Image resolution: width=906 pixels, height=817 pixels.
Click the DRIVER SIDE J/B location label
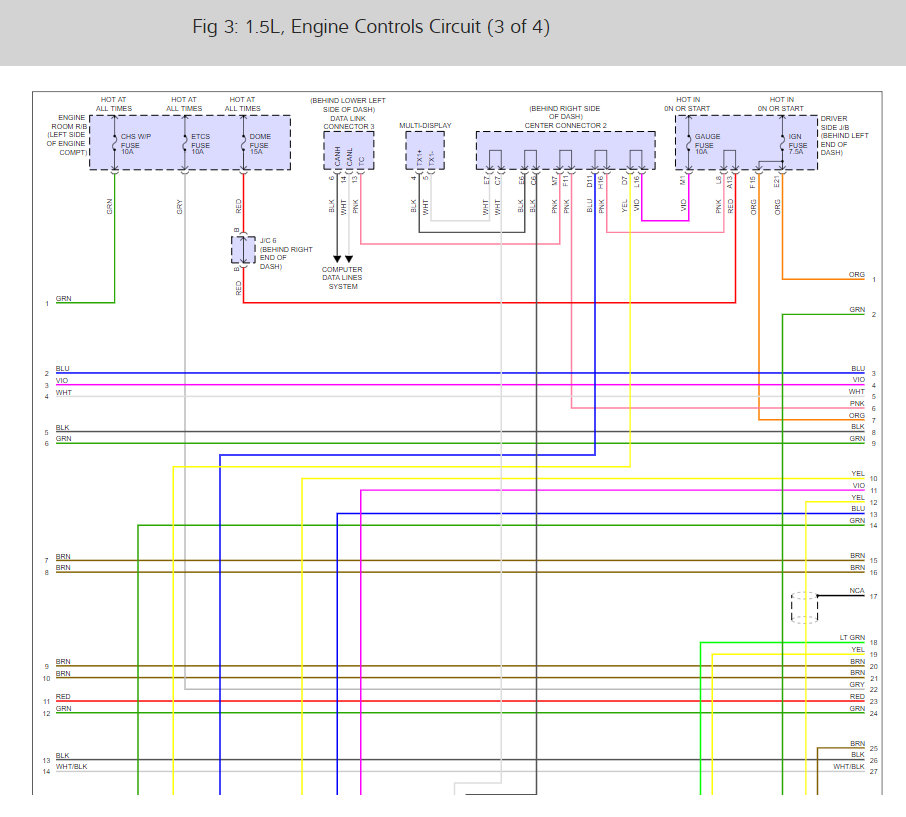[844, 135]
